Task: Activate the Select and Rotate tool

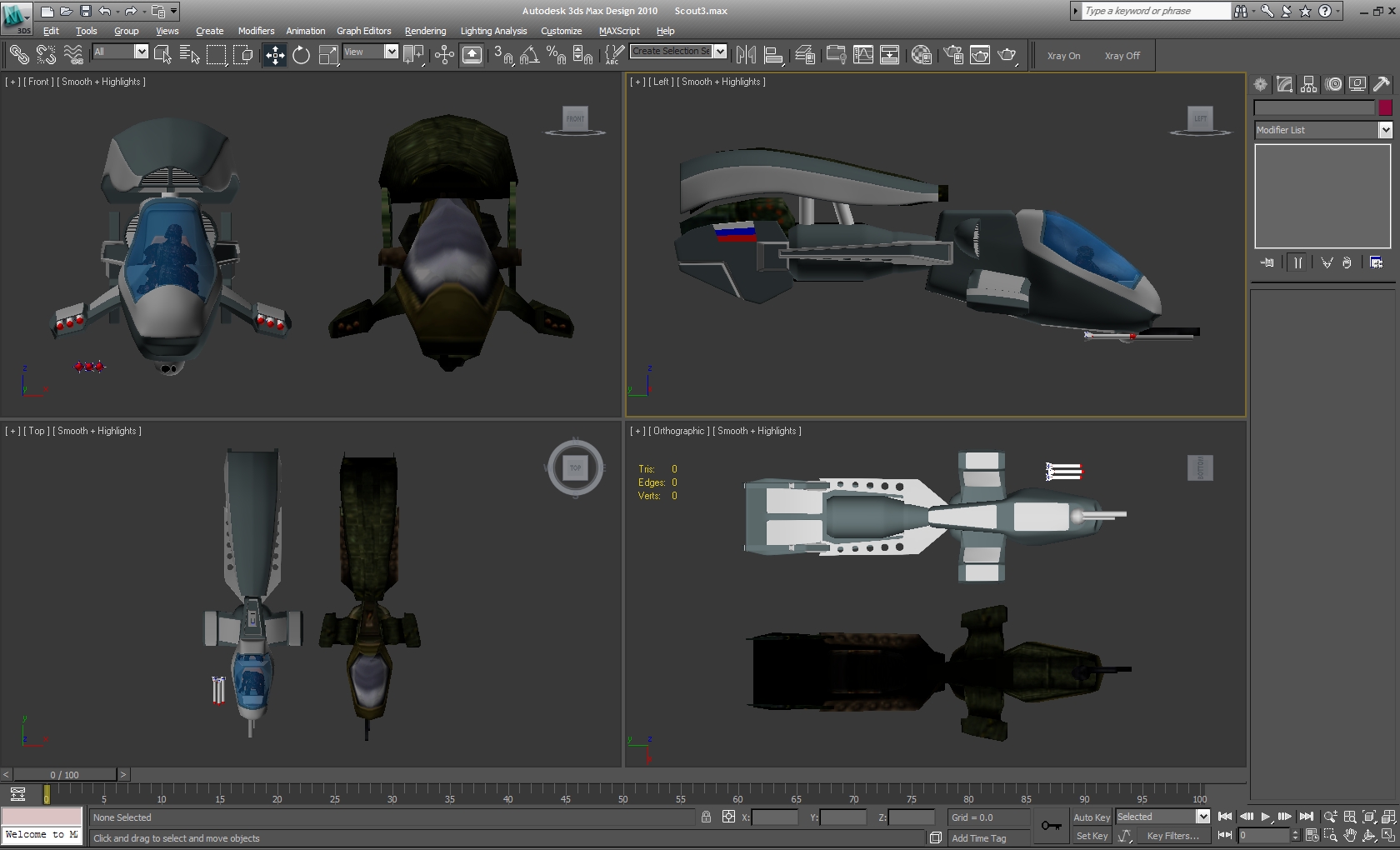Action: pyautogui.click(x=301, y=55)
